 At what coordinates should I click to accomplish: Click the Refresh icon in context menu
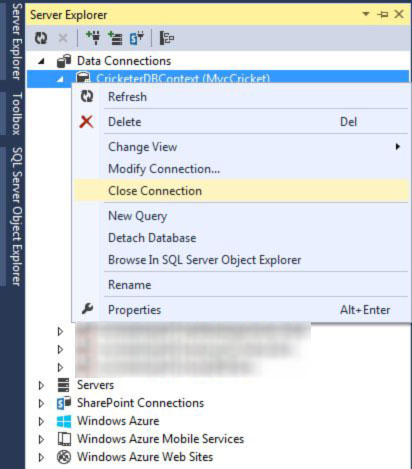[x=87, y=97]
